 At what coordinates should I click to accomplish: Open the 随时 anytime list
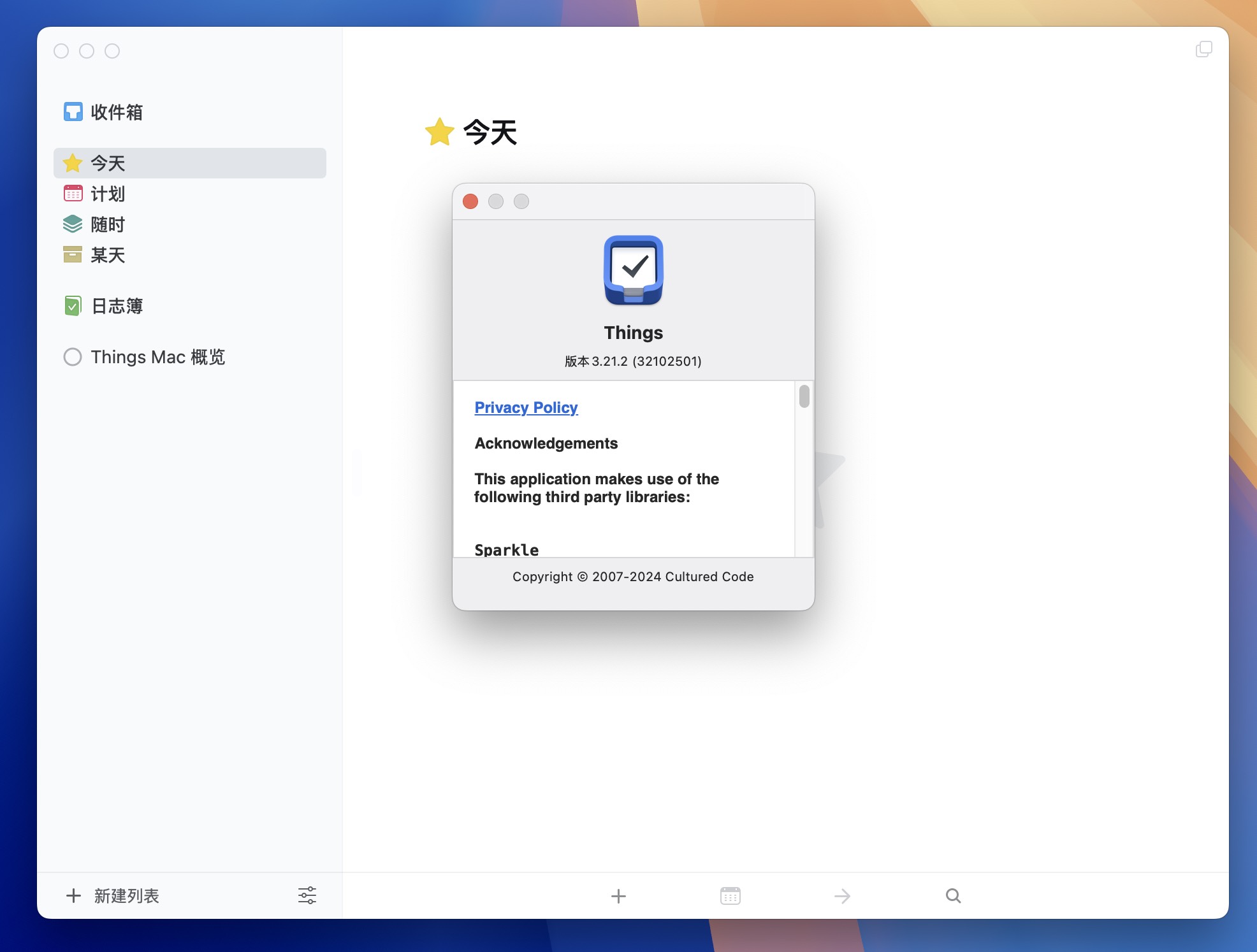pyautogui.click(x=190, y=224)
